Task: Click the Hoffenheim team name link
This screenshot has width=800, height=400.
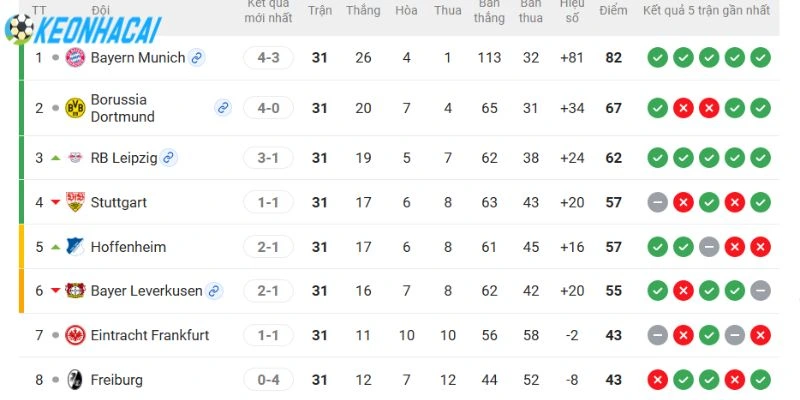Action: coord(128,247)
